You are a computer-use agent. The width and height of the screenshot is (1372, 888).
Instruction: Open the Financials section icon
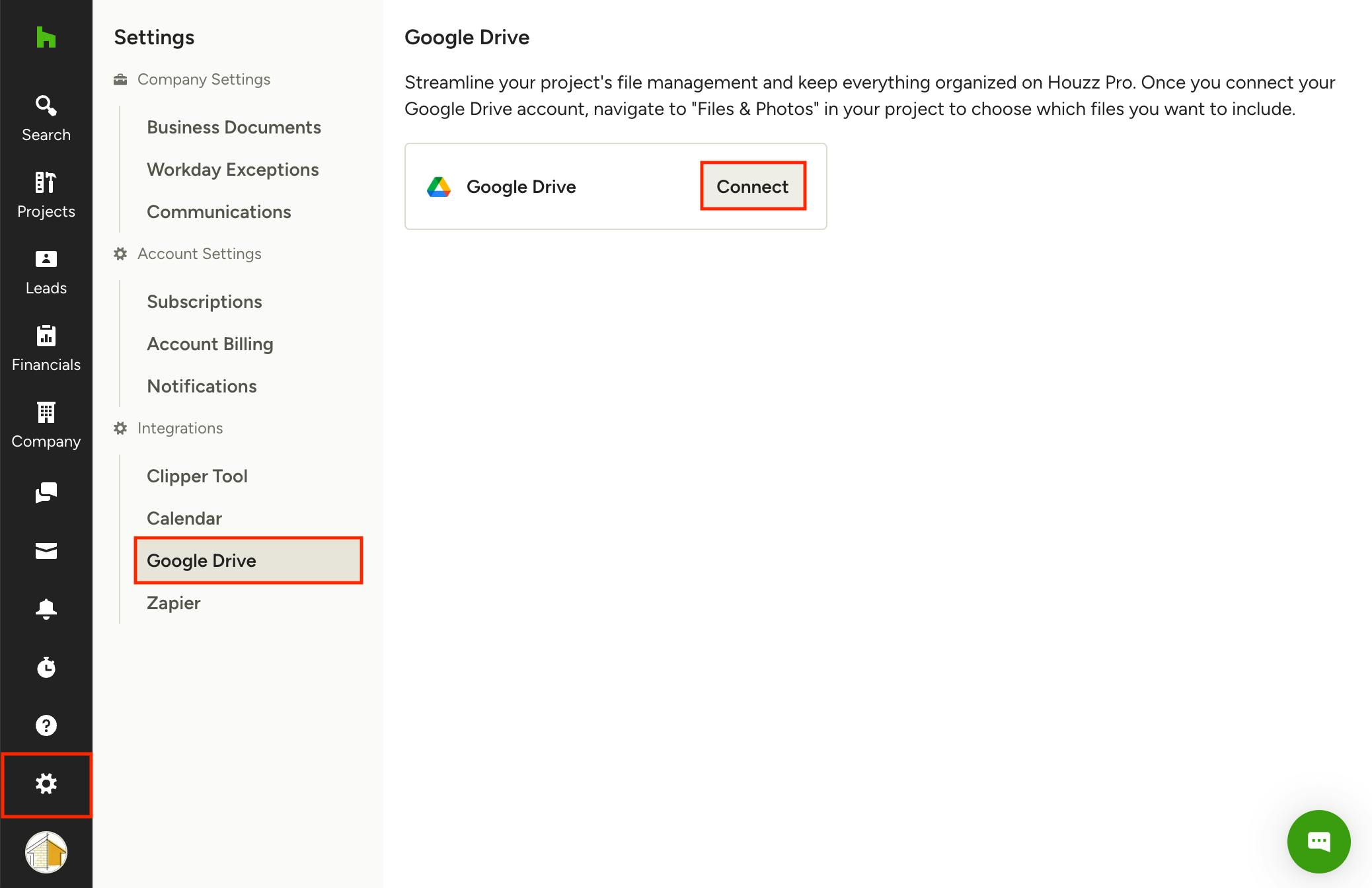click(46, 348)
